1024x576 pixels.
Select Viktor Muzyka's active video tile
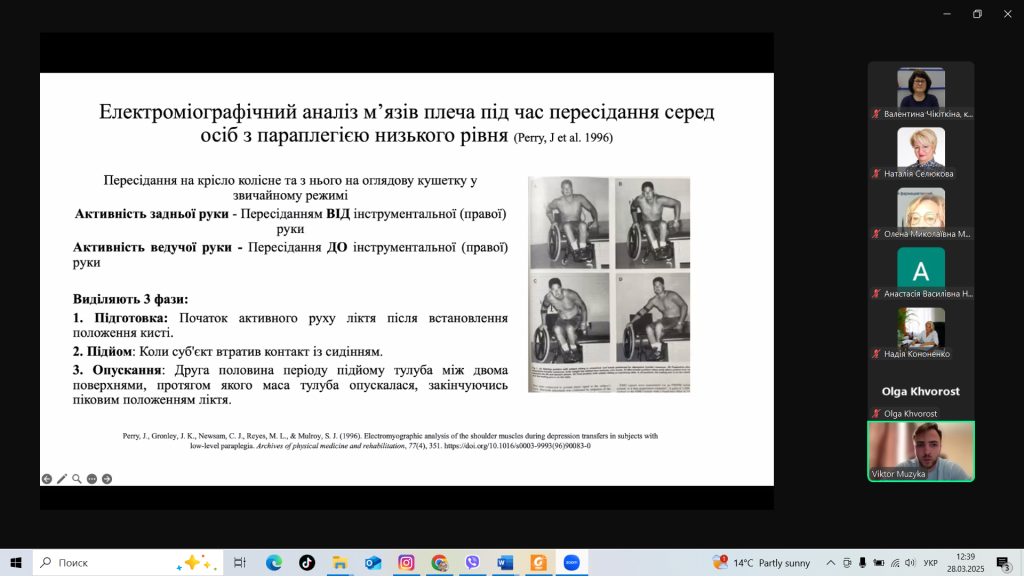pos(921,451)
